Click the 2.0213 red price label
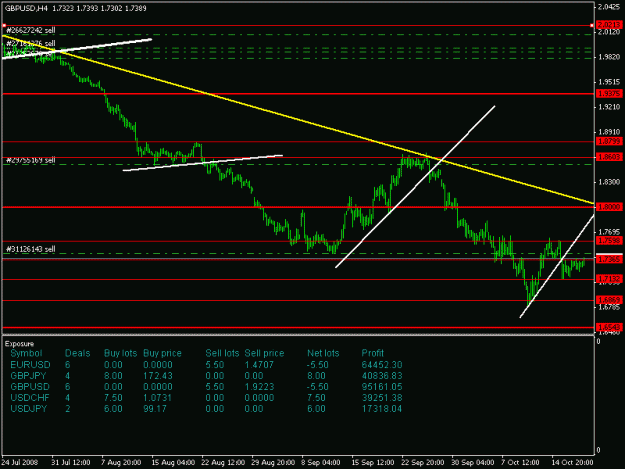625x469 pixels. 609,25
